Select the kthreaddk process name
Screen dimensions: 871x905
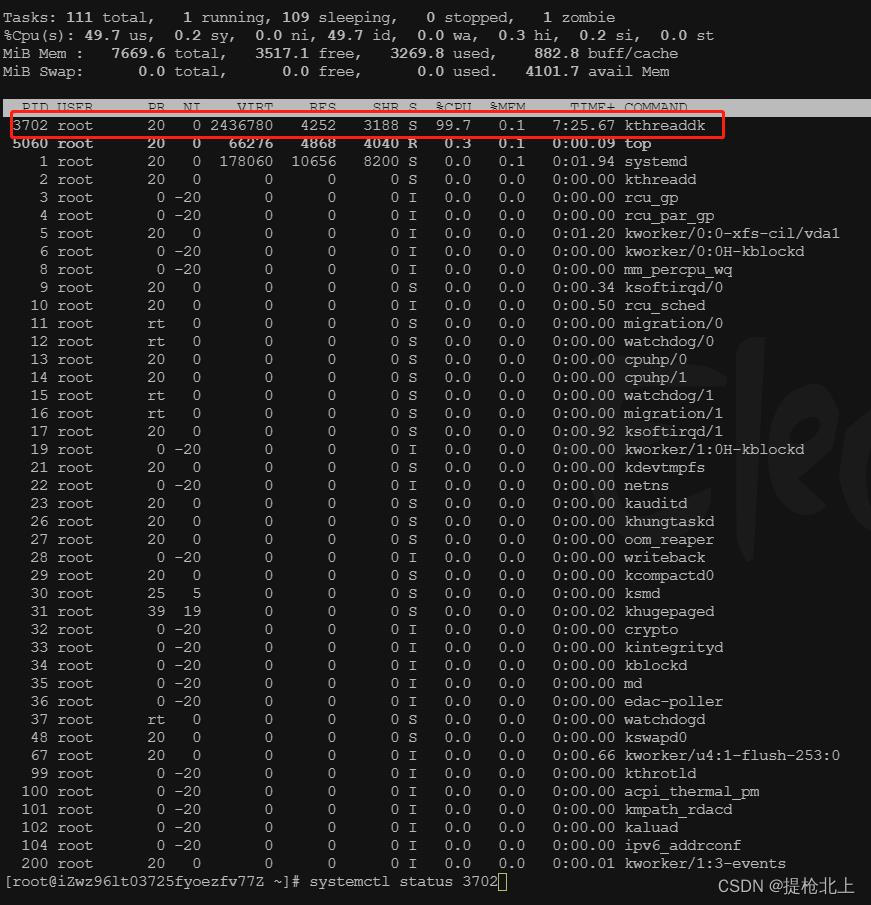[x=664, y=125]
